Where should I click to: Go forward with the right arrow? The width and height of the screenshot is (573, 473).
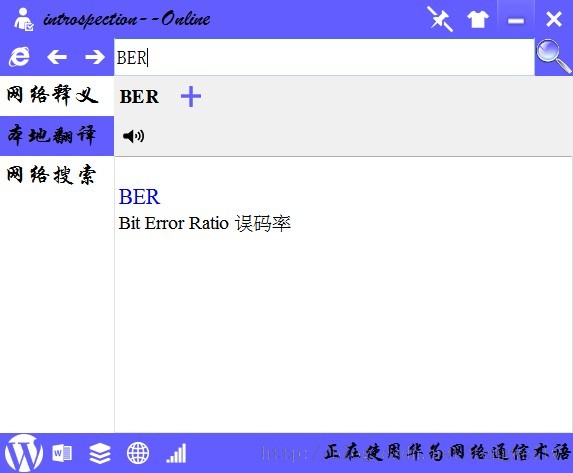[95, 57]
